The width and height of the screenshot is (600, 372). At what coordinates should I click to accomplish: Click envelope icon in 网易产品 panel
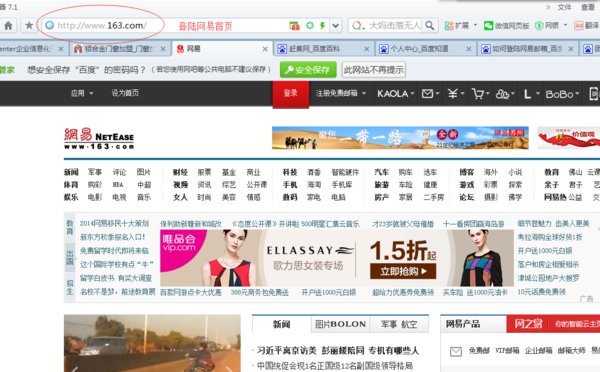click(456, 351)
